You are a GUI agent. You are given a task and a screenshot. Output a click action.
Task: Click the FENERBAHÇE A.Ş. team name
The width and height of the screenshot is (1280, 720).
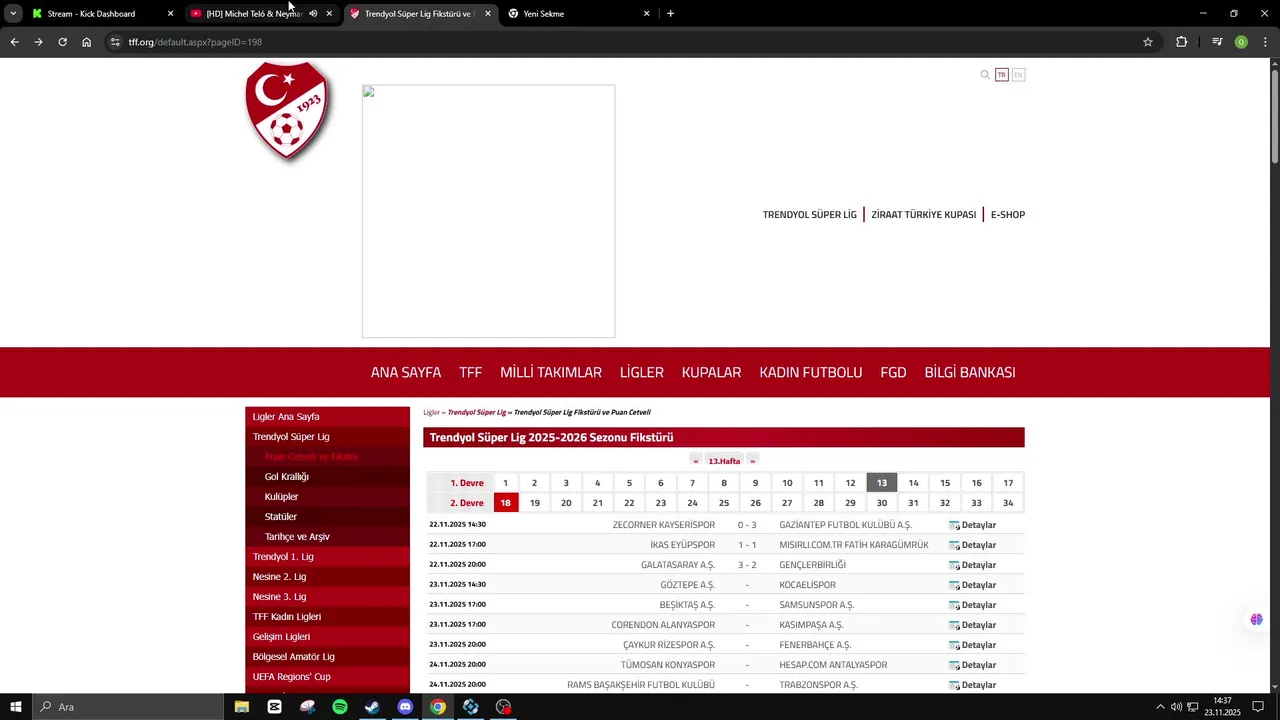coord(815,645)
